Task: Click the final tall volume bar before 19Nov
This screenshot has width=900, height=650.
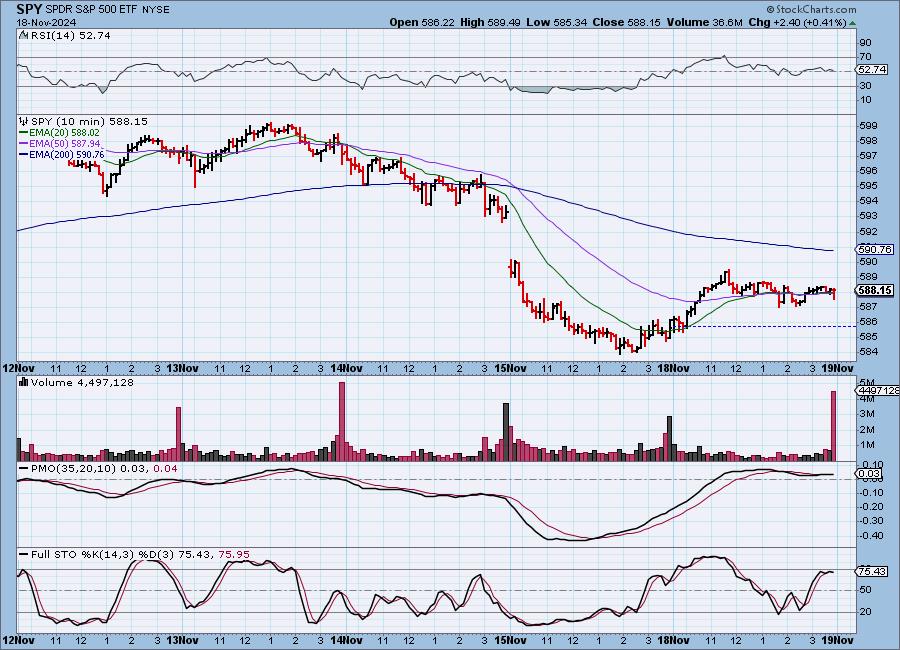Action: 833,426
